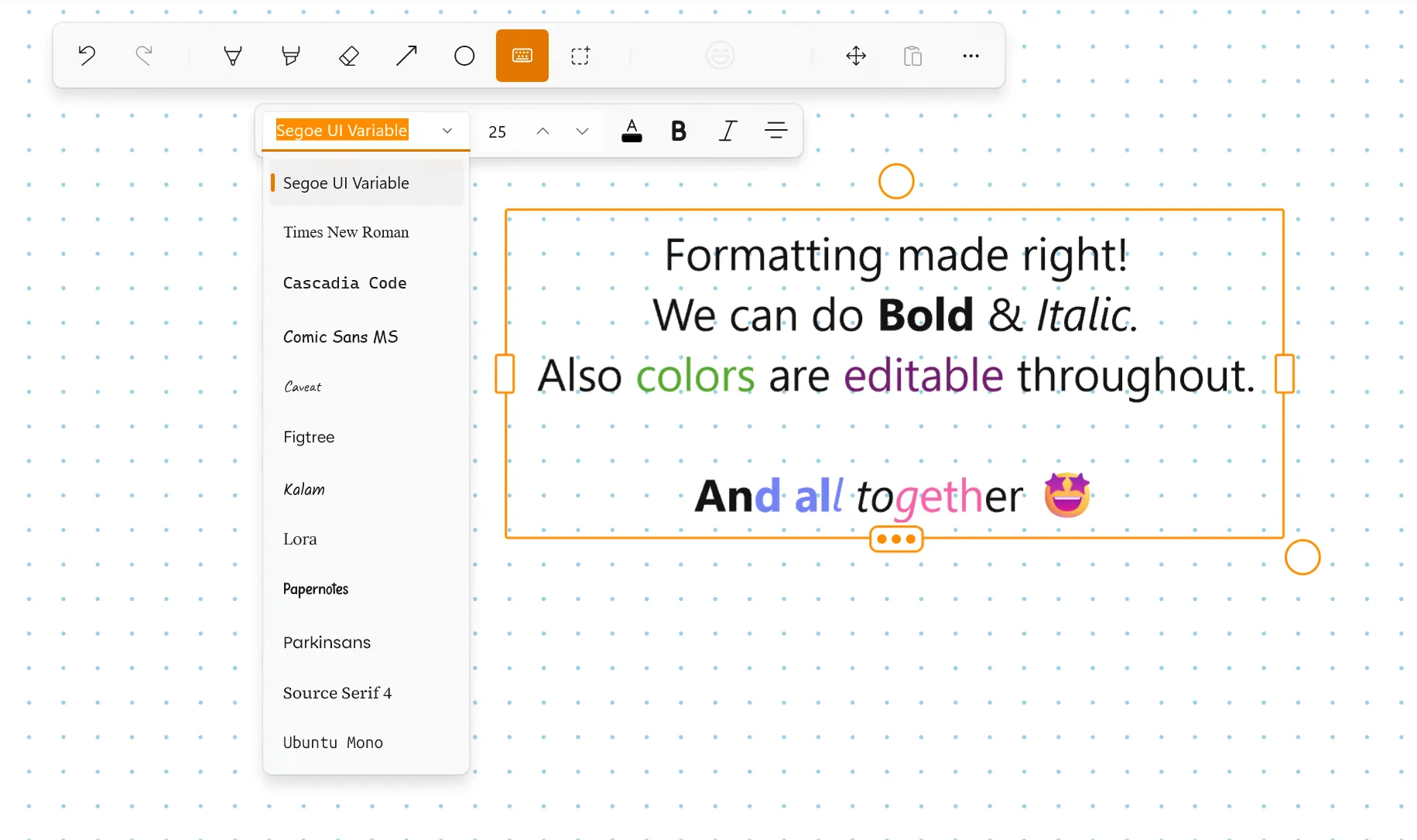Click the right-edge handle of the text box
1417x840 pixels.
1285,374
